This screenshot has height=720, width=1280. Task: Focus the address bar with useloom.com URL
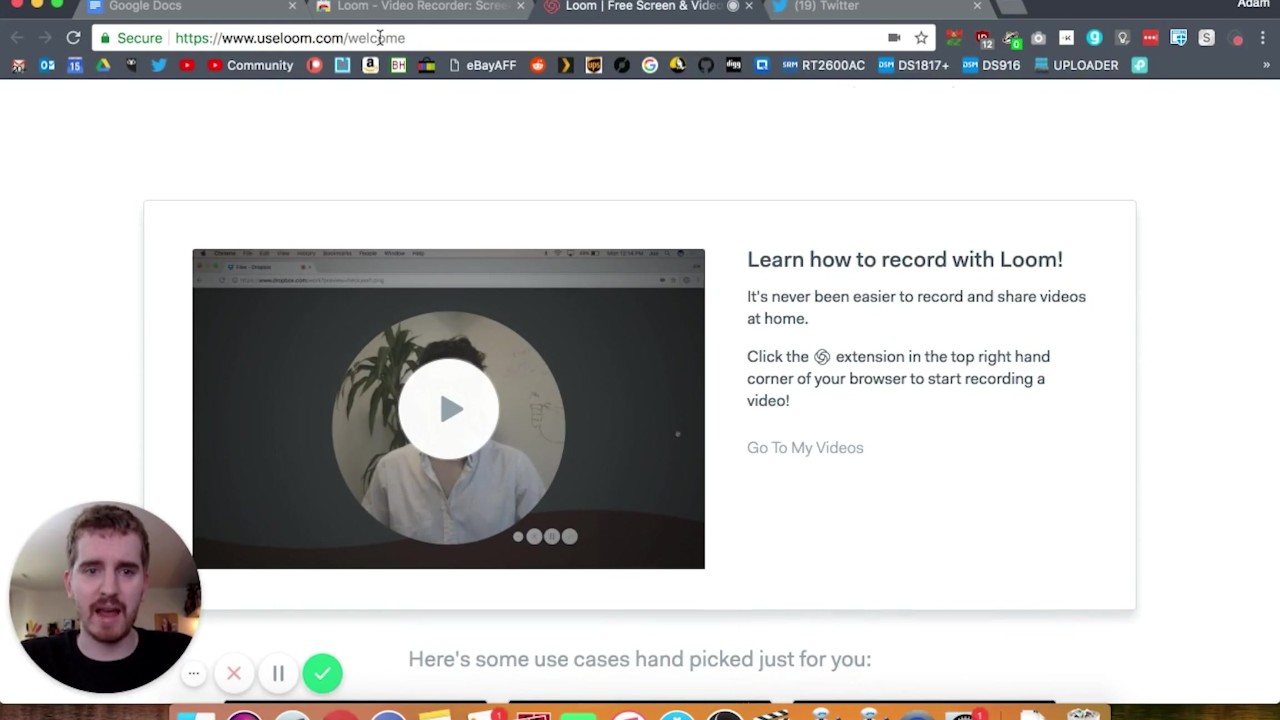point(514,38)
